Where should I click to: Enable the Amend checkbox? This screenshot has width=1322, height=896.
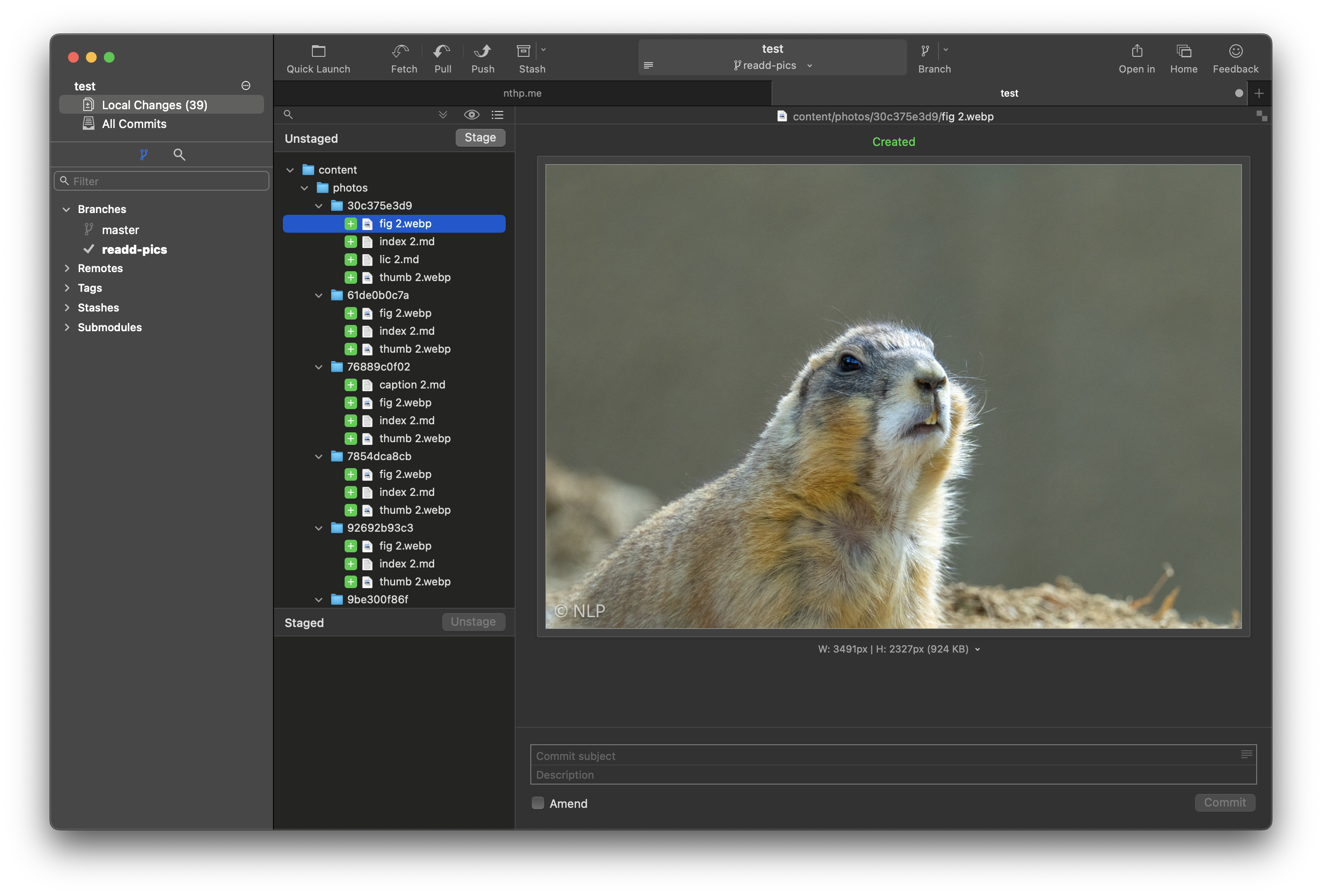537,803
